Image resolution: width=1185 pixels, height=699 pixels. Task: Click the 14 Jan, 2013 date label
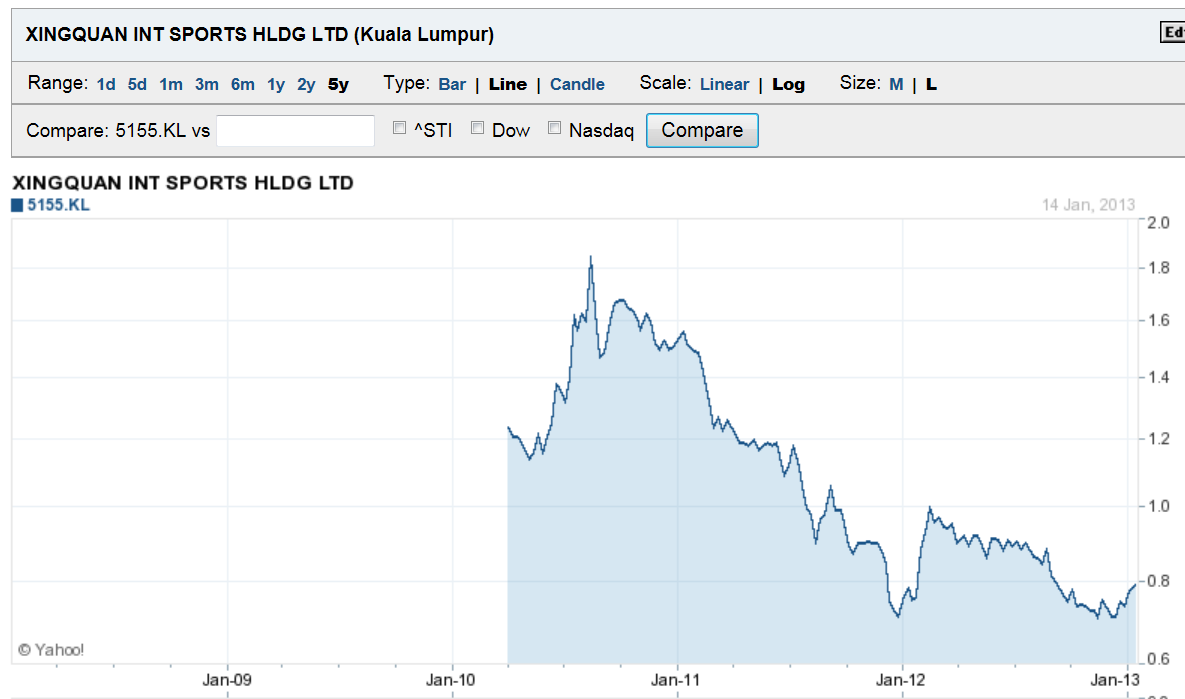click(x=1088, y=205)
